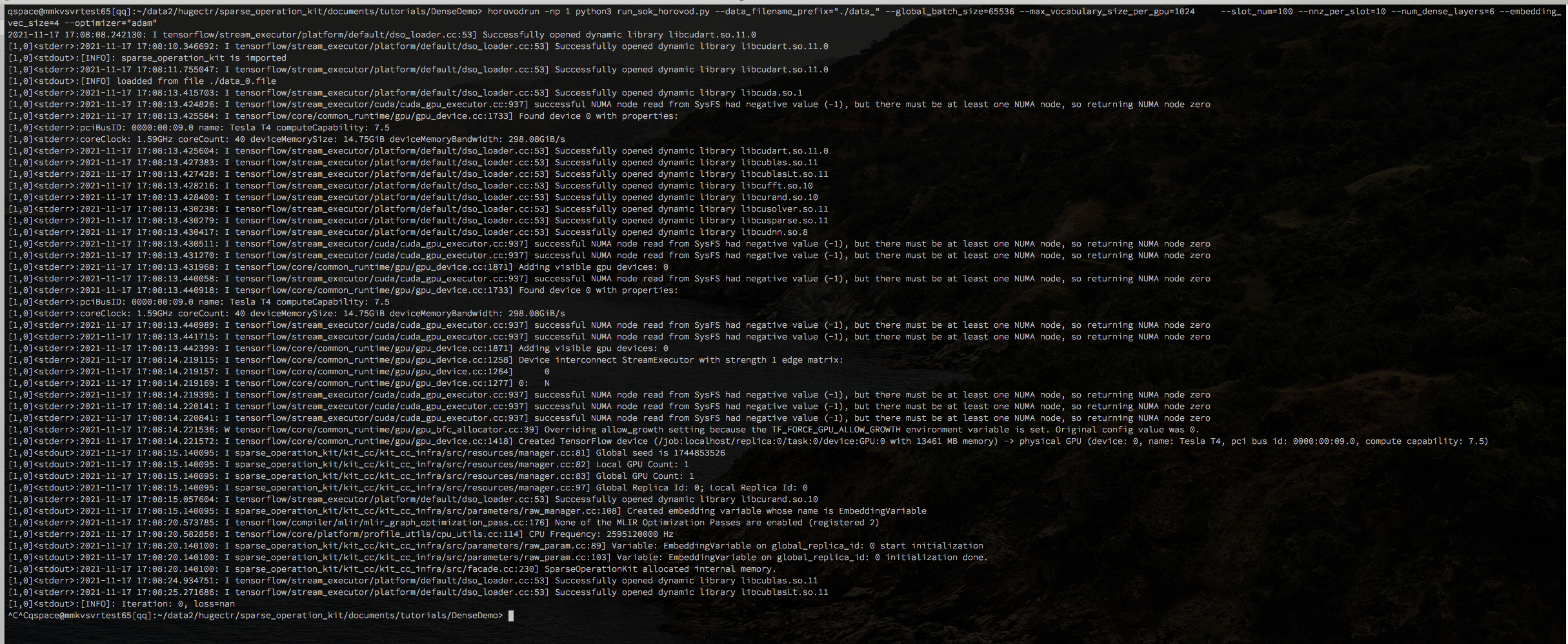This screenshot has height=644, width=1568.
Task: Click the "17:08:25.271686" timestamp
Action: tap(176, 592)
